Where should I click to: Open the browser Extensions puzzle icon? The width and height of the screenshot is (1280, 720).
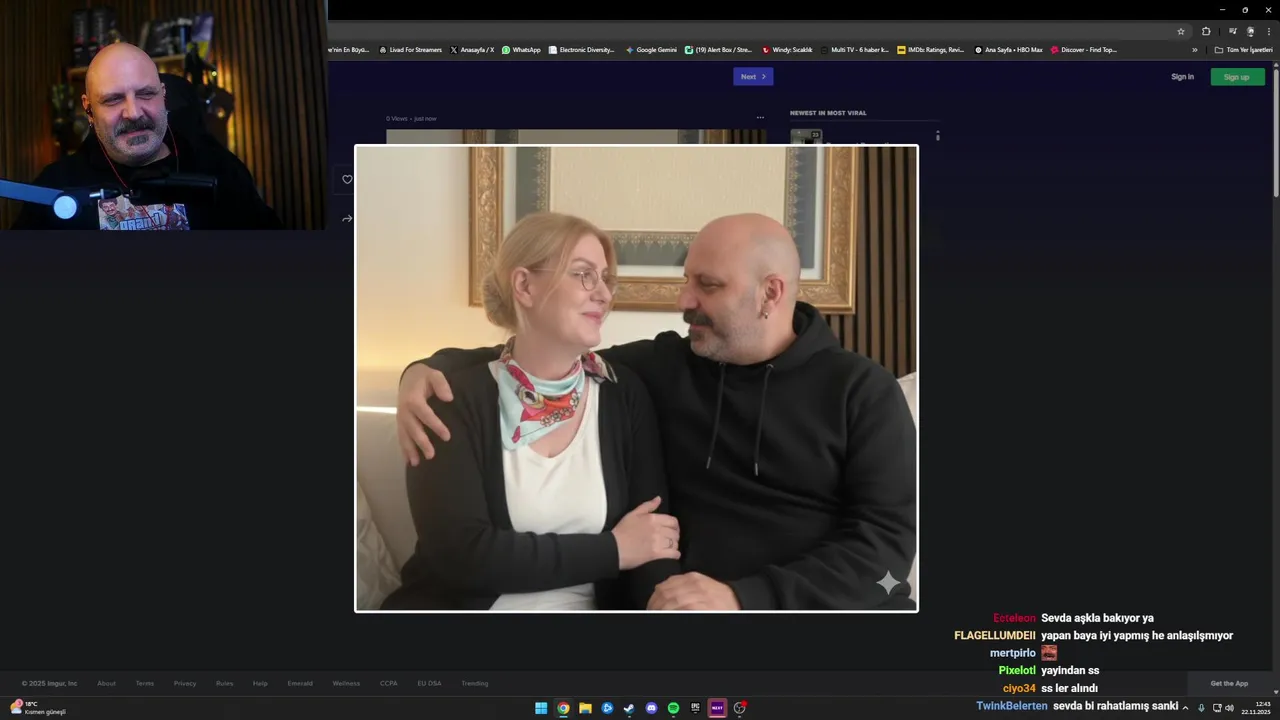tap(1206, 32)
